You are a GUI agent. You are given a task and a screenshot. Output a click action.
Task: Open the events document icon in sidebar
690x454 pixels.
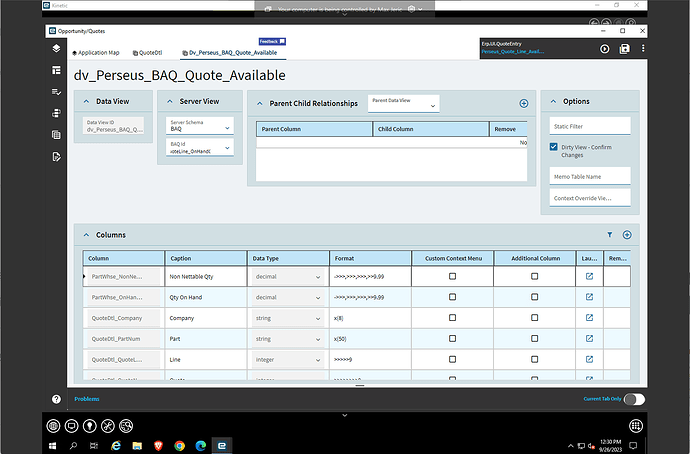click(x=56, y=157)
